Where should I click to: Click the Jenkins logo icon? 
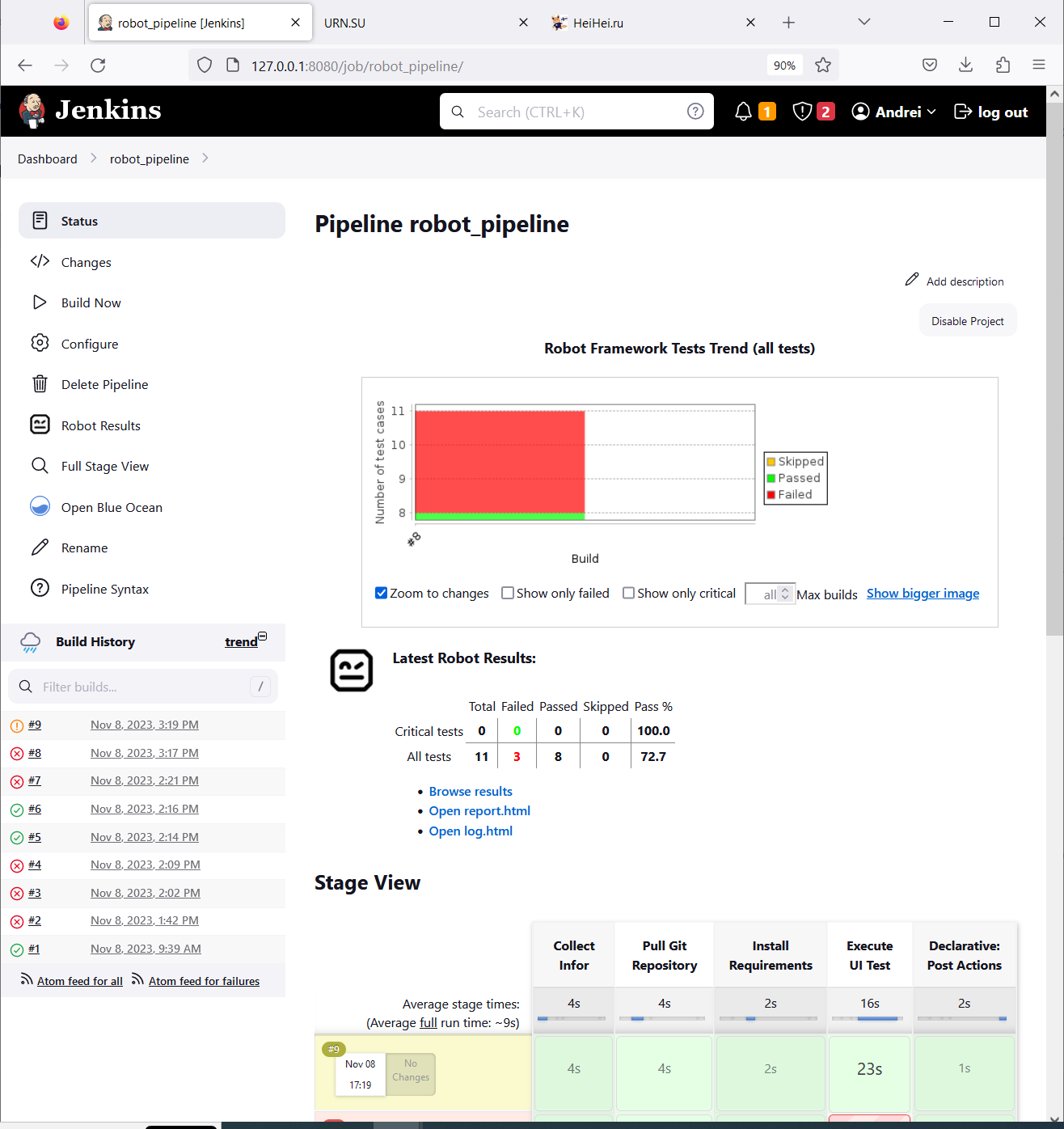tap(32, 111)
